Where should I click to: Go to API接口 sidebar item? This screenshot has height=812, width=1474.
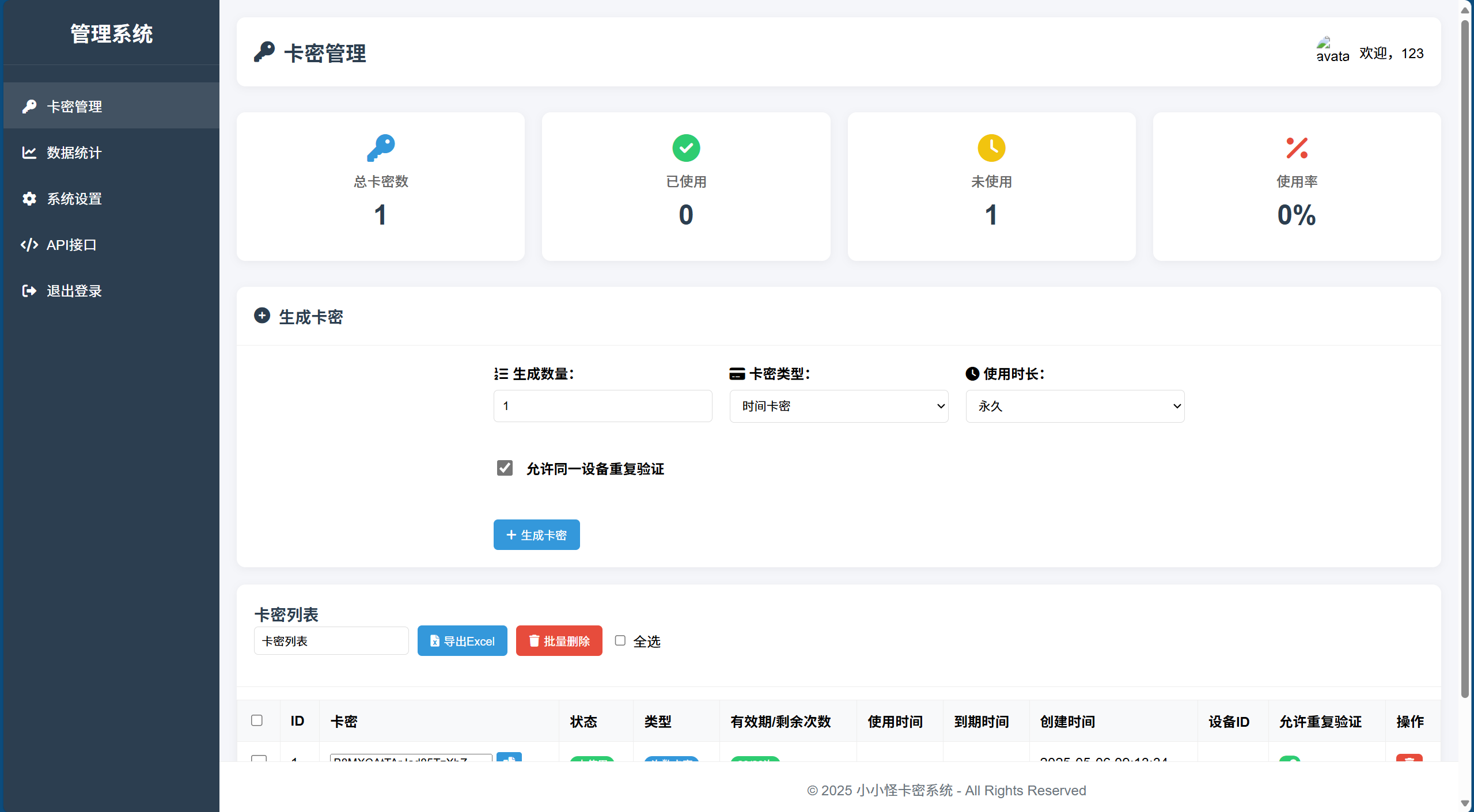(71, 245)
